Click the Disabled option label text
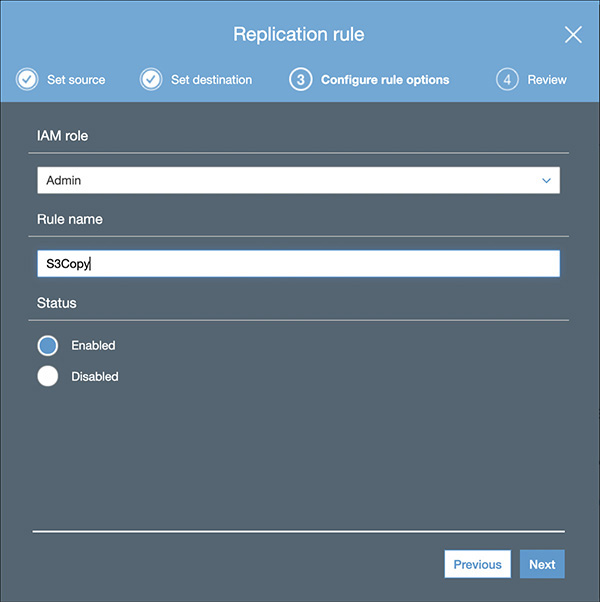Screen dimensions: 600x602 (x=95, y=377)
